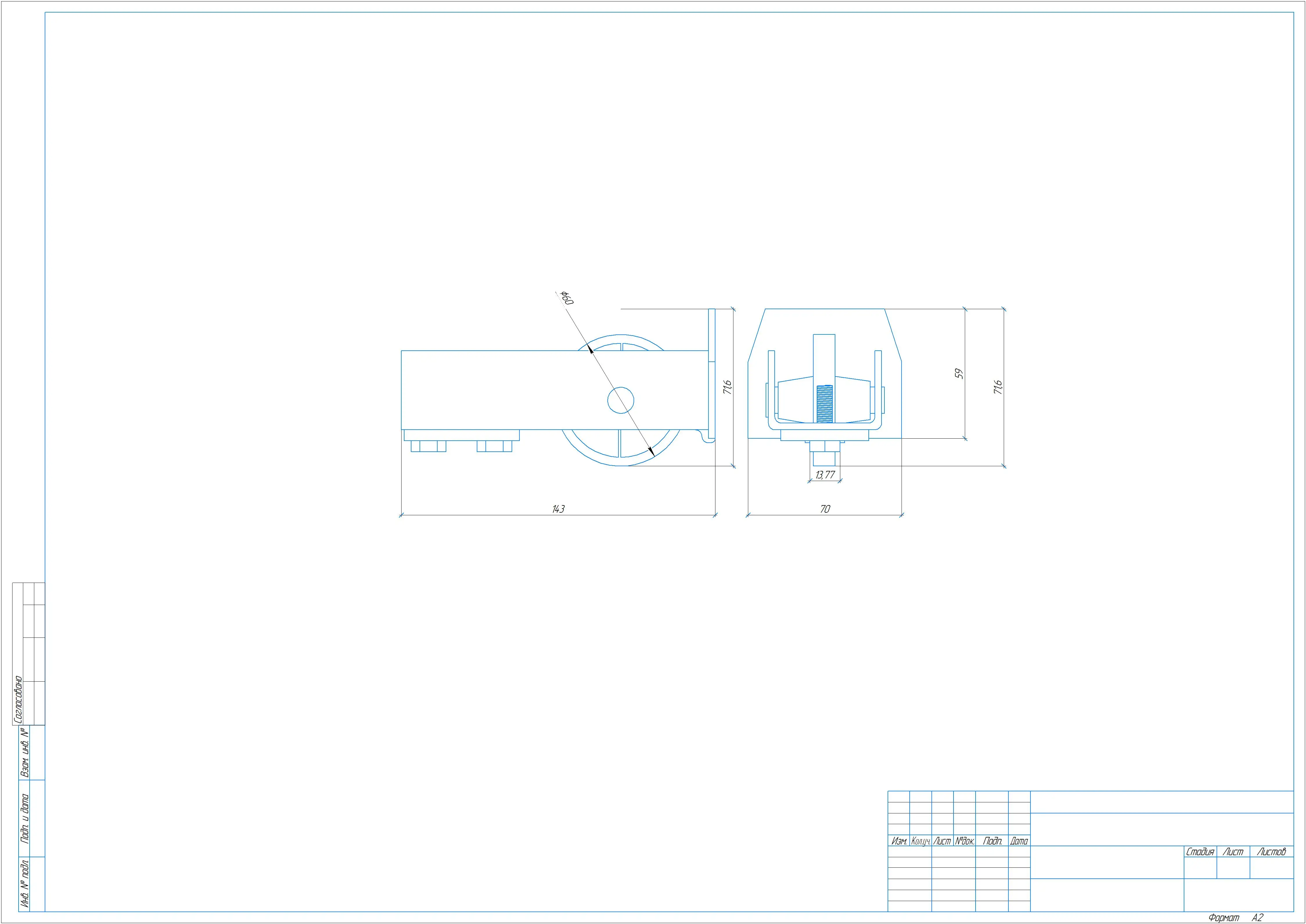
Task: Click the 71,6 dimension beside side-view plate
Action: [727, 388]
